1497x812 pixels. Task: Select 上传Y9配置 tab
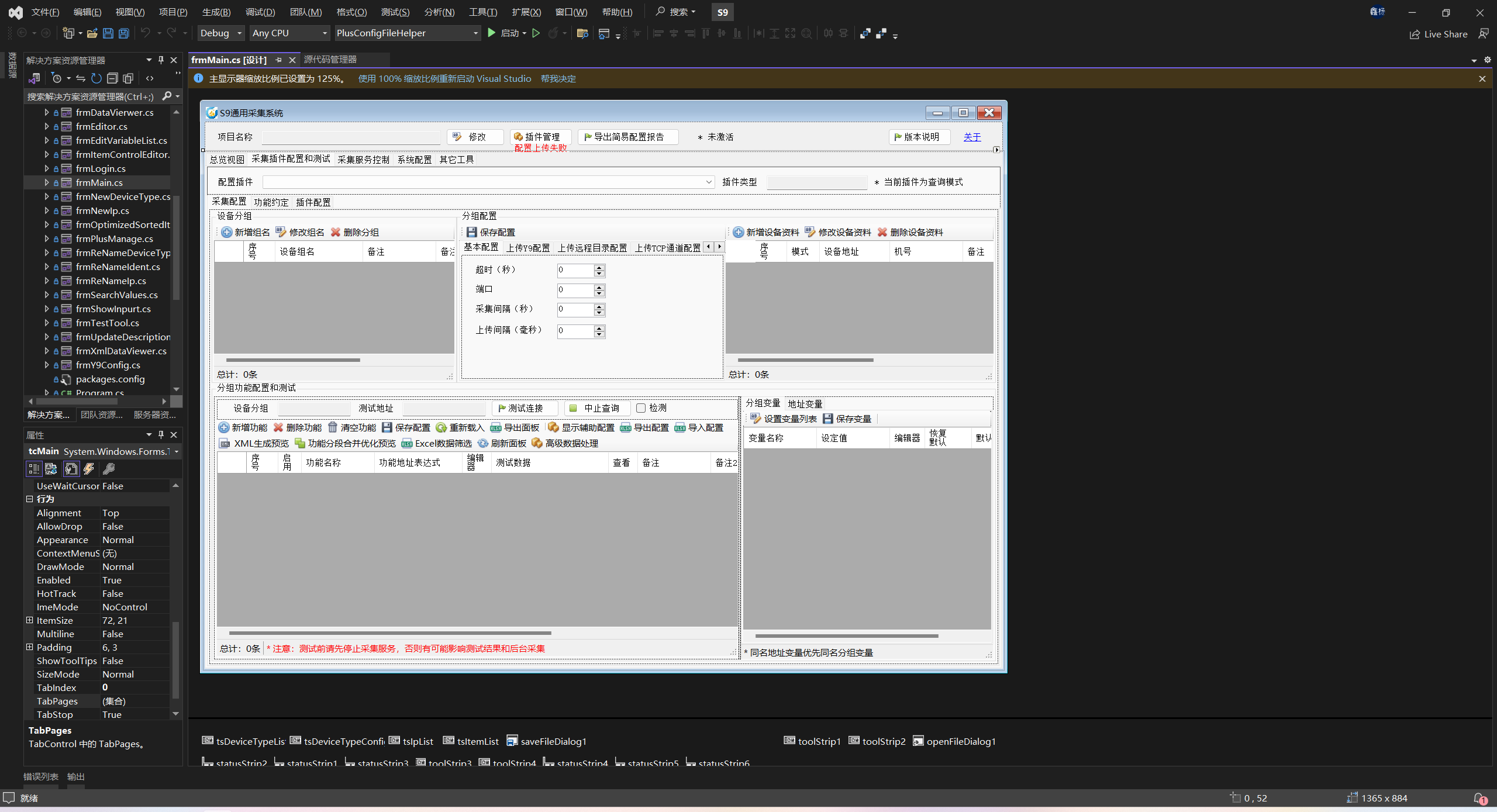click(527, 248)
